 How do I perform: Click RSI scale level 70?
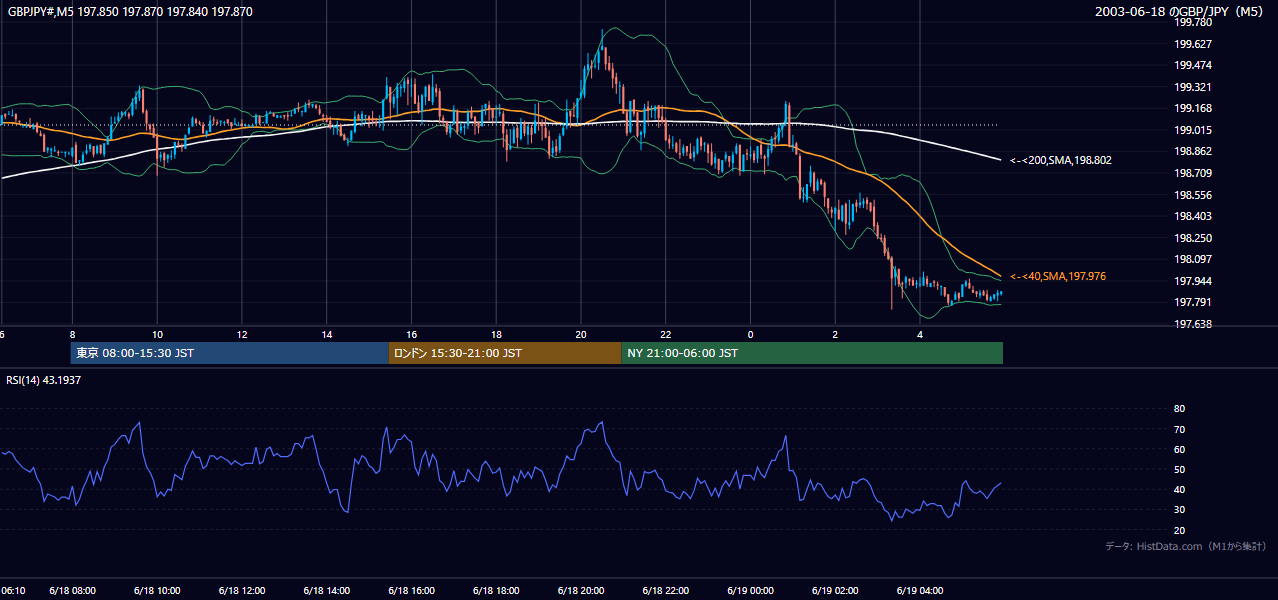point(1179,429)
